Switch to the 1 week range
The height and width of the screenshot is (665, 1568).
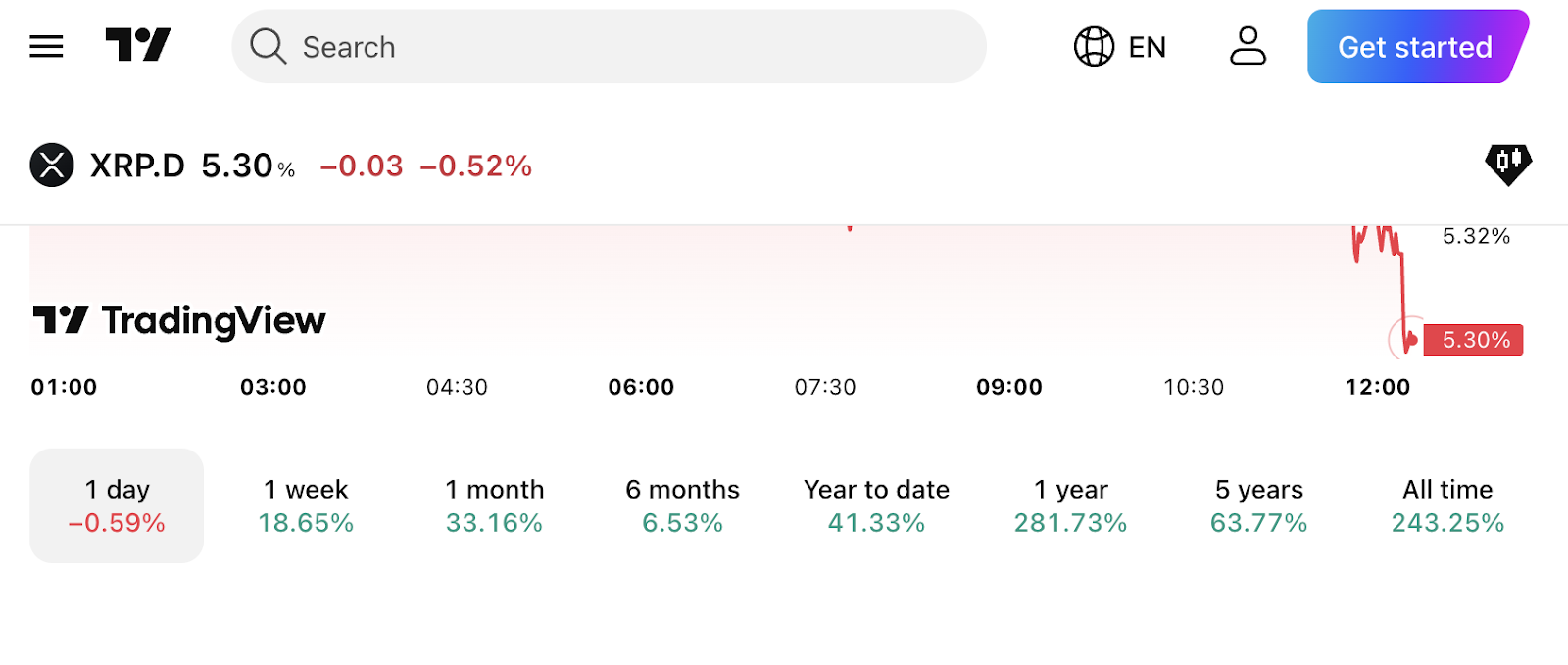click(x=306, y=505)
